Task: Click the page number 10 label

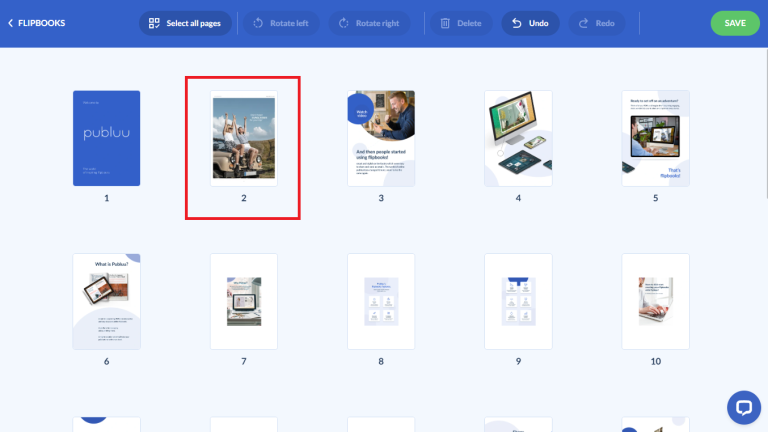Action: click(x=655, y=361)
